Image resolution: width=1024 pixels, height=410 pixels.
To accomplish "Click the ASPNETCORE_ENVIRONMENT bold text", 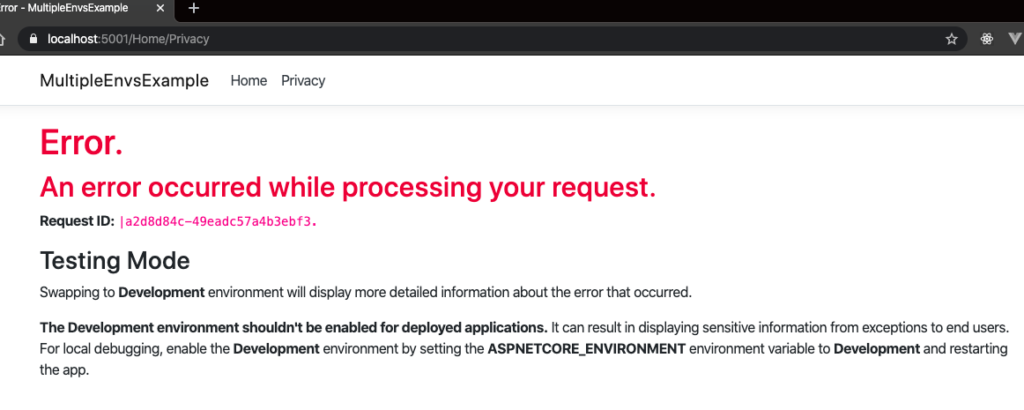I will coord(584,348).
